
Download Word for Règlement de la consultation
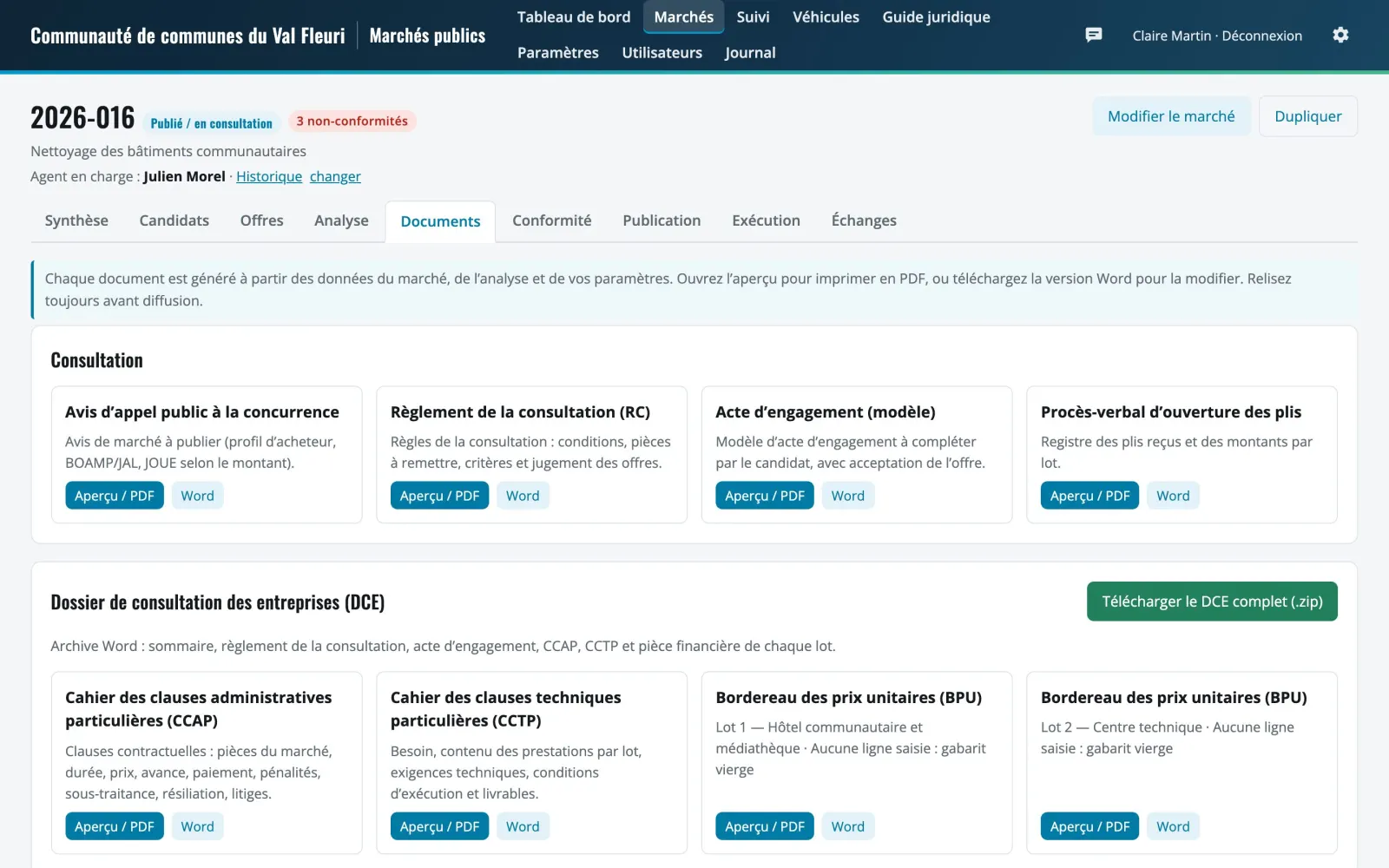coord(523,496)
